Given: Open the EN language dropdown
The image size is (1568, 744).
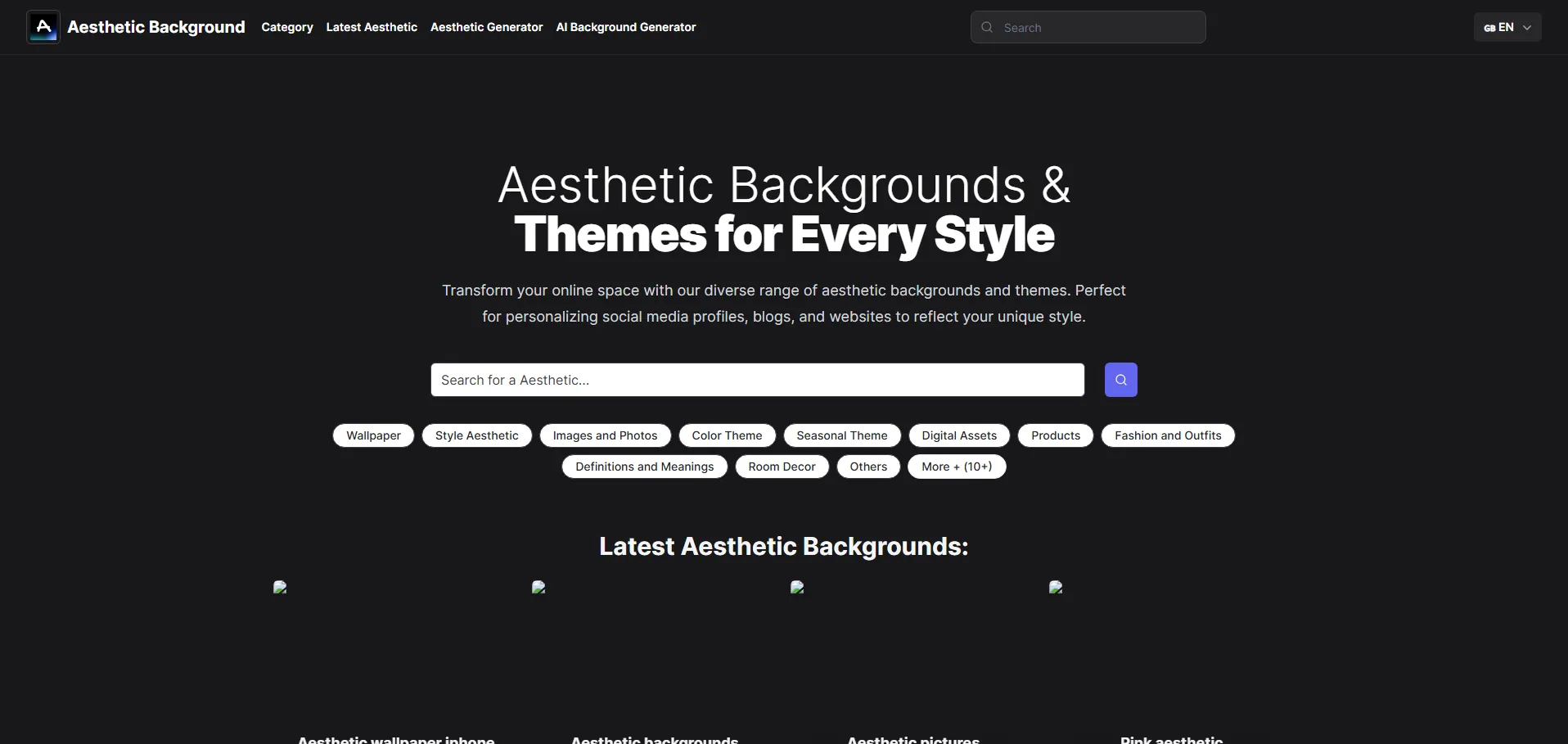Looking at the screenshot, I should coord(1507,27).
